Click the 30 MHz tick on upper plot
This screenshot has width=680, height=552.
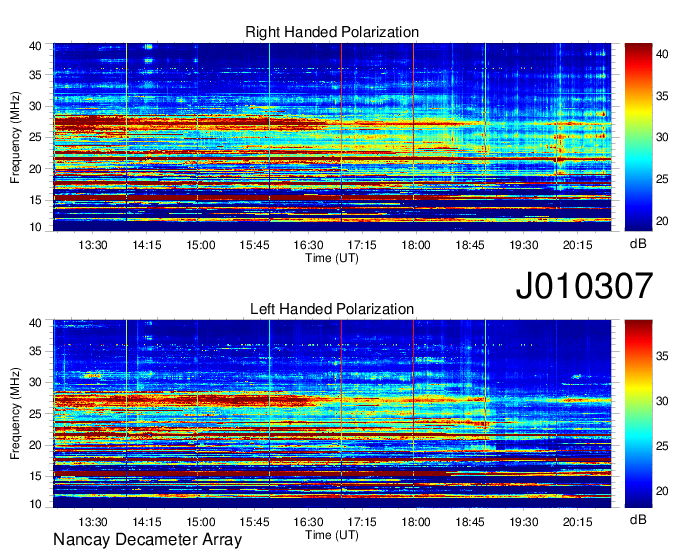tap(35, 106)
